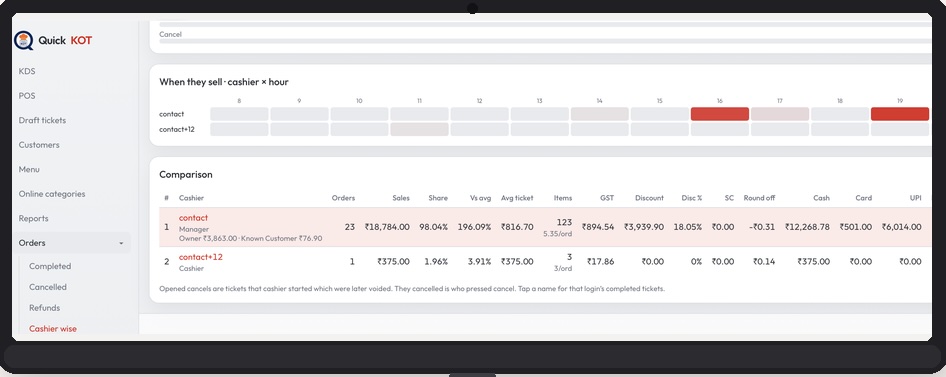
Task: Click the ₹6,014.00 UPI value
Action: (901, 227)
